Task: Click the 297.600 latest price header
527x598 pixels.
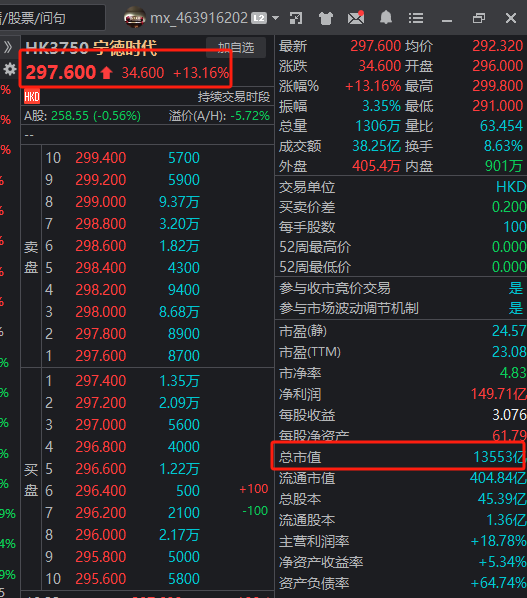Action: [61, 72]
